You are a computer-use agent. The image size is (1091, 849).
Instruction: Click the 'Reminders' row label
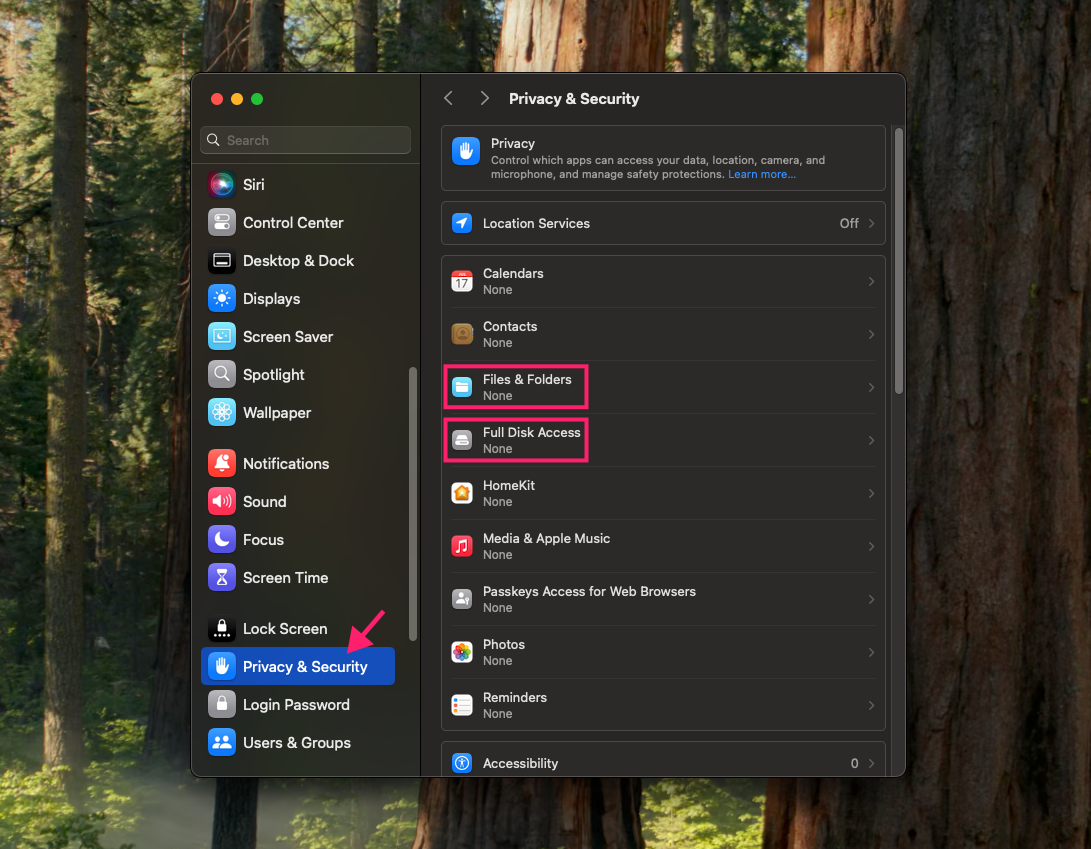tap(515, 697)
